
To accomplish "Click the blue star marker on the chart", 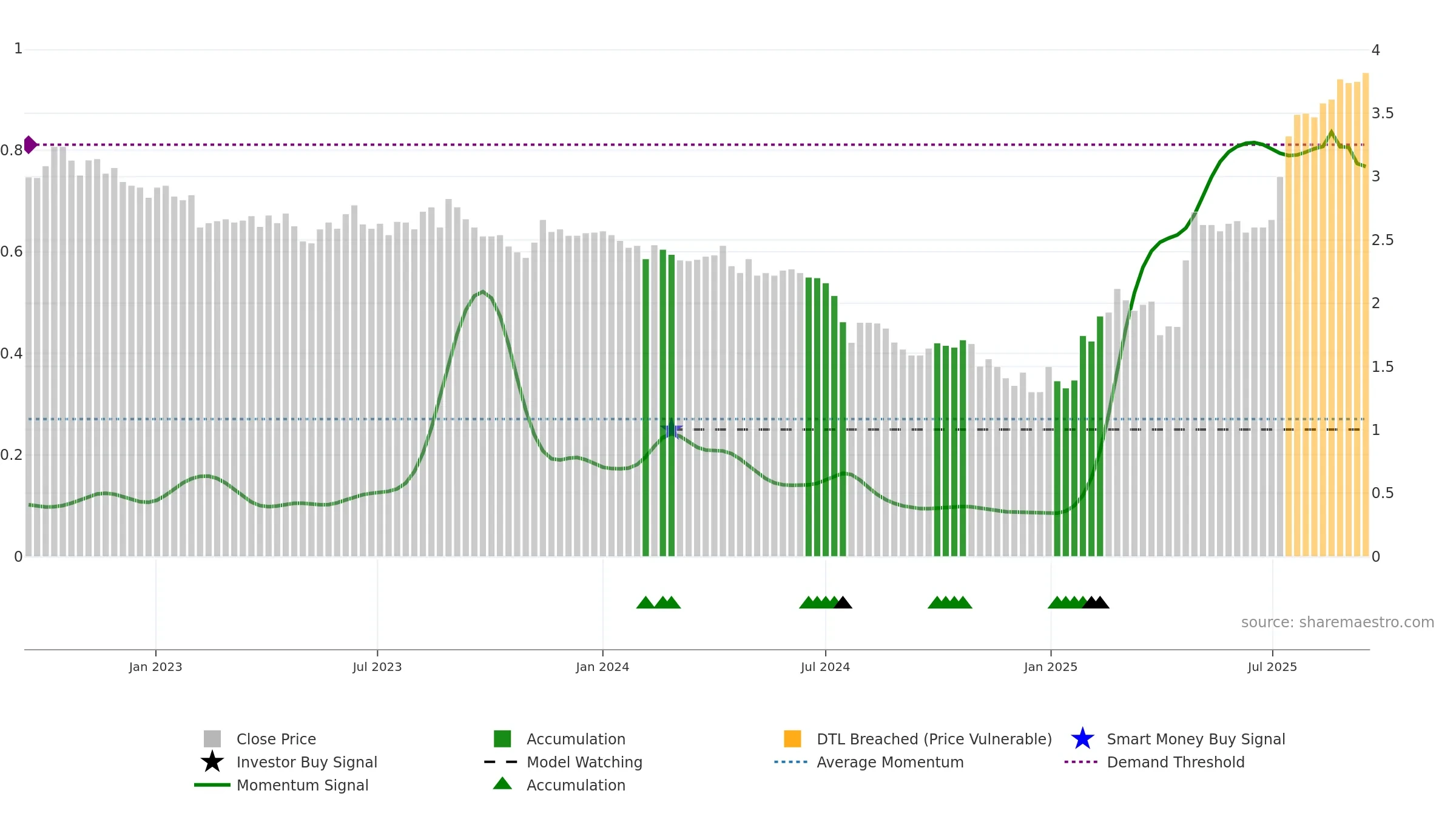I will click(671, 430).
